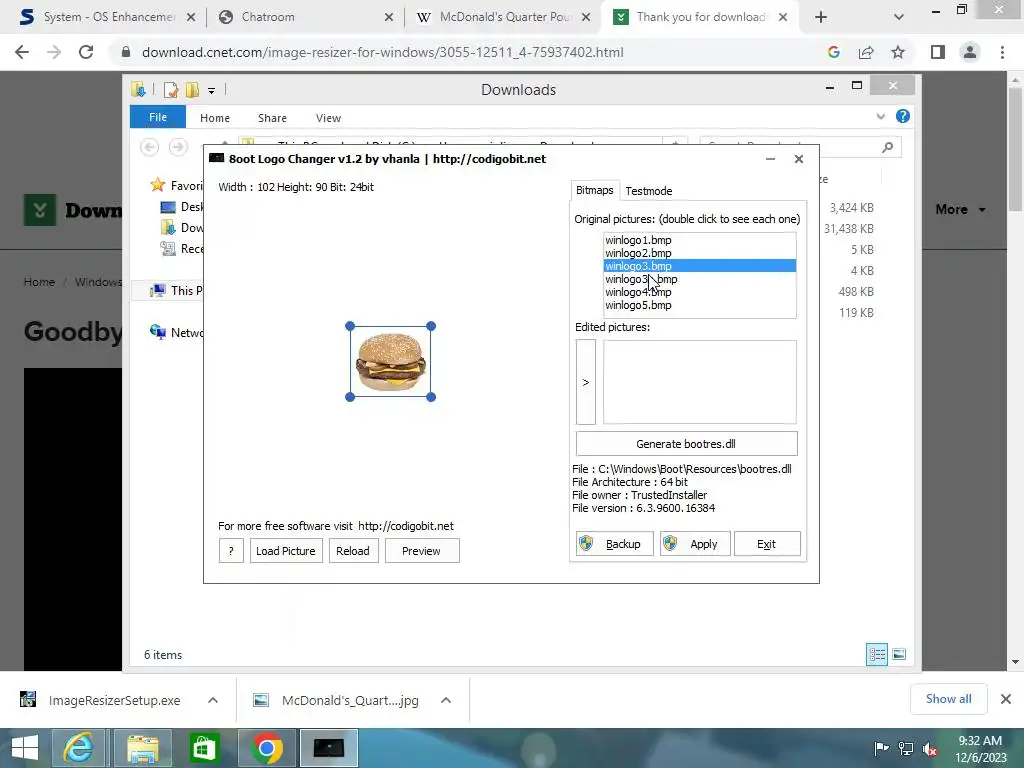Click the Apply button in Boot Logo Changer
The height and width of the screenshot is (768, 1024).
pyautogui.click(x=695, y=544)
